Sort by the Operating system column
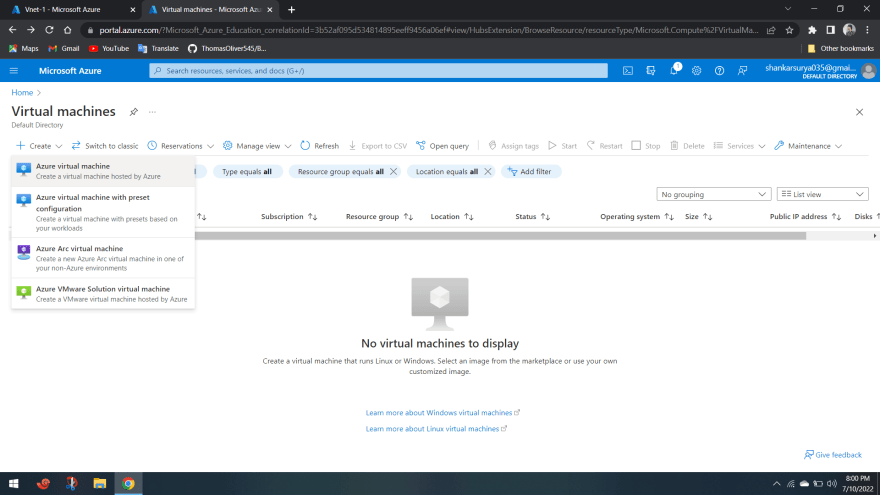The width and height of the screenshot is (880, 495). [636, 217]
